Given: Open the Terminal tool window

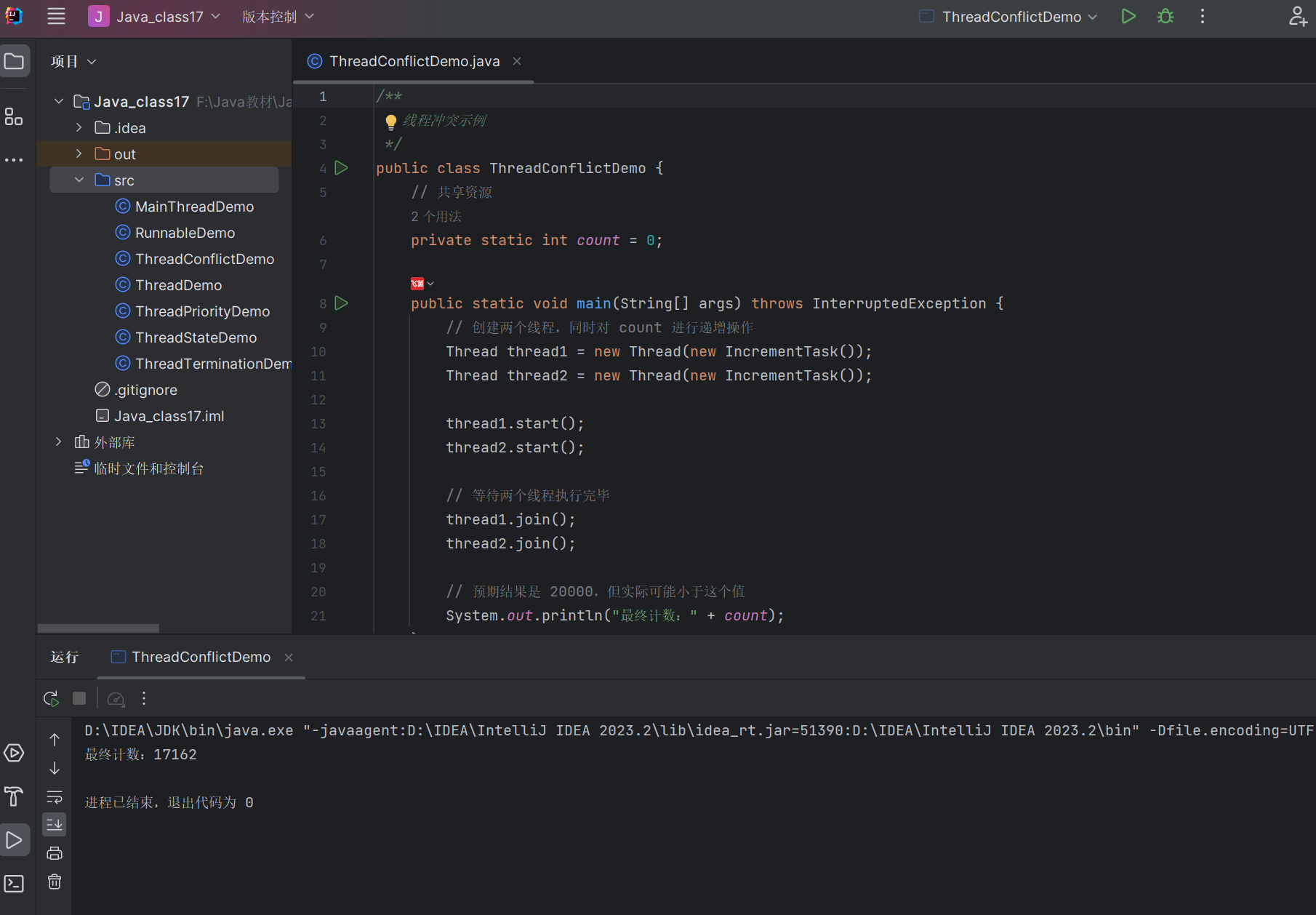Looking at the screenshot, I should point(14,884).
